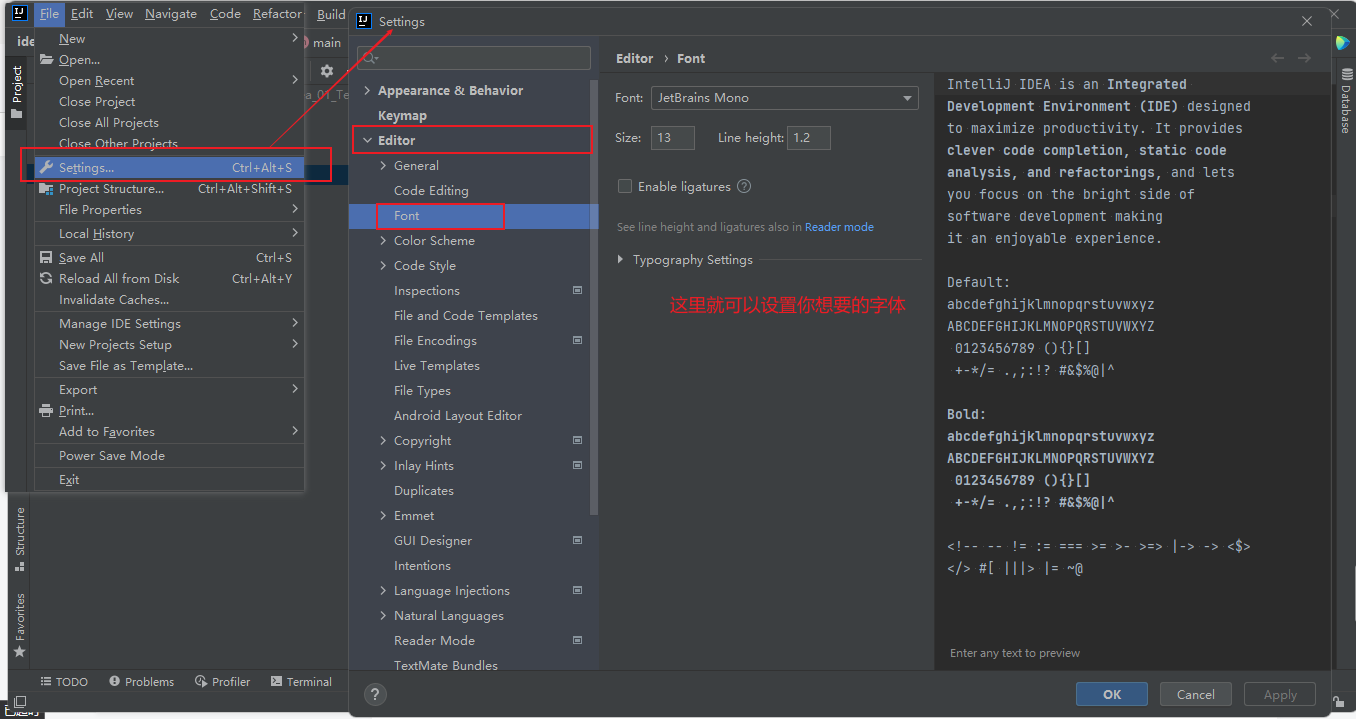Viewport: 1356px width, 719px height.
Task: Click the Settings wrench icon in File menu
Action: click(46, 167)
